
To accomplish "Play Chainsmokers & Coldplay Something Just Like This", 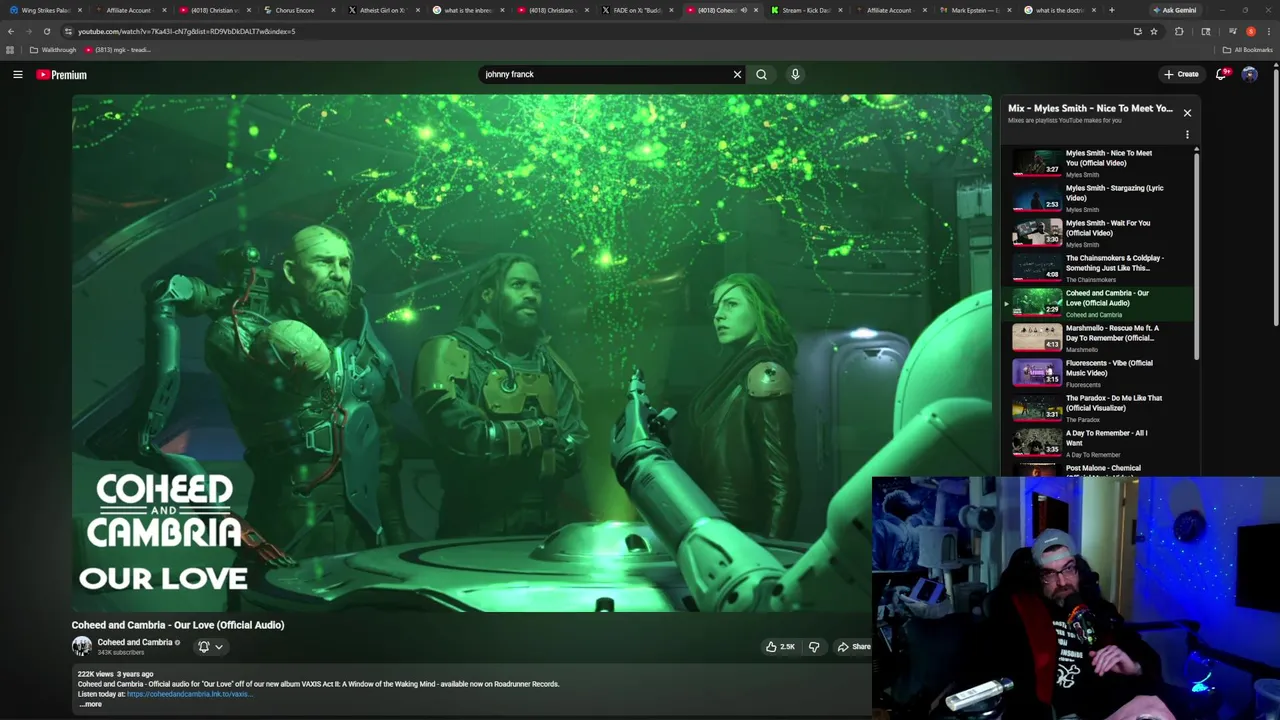I will point(1100,268).
